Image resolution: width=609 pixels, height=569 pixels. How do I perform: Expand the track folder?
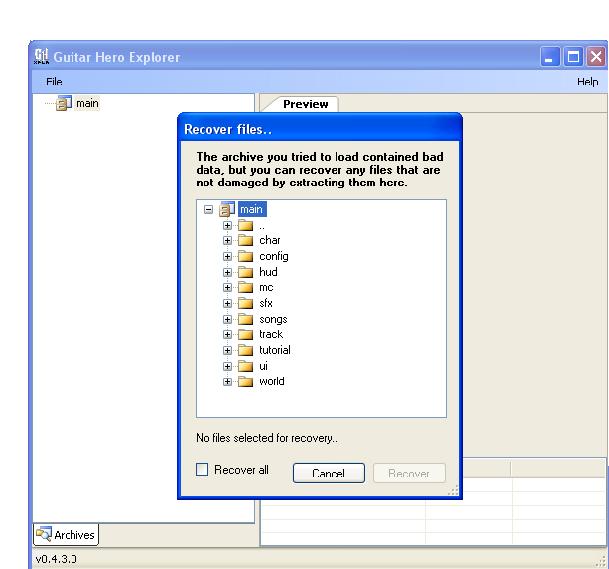click(x=228, y=334)
